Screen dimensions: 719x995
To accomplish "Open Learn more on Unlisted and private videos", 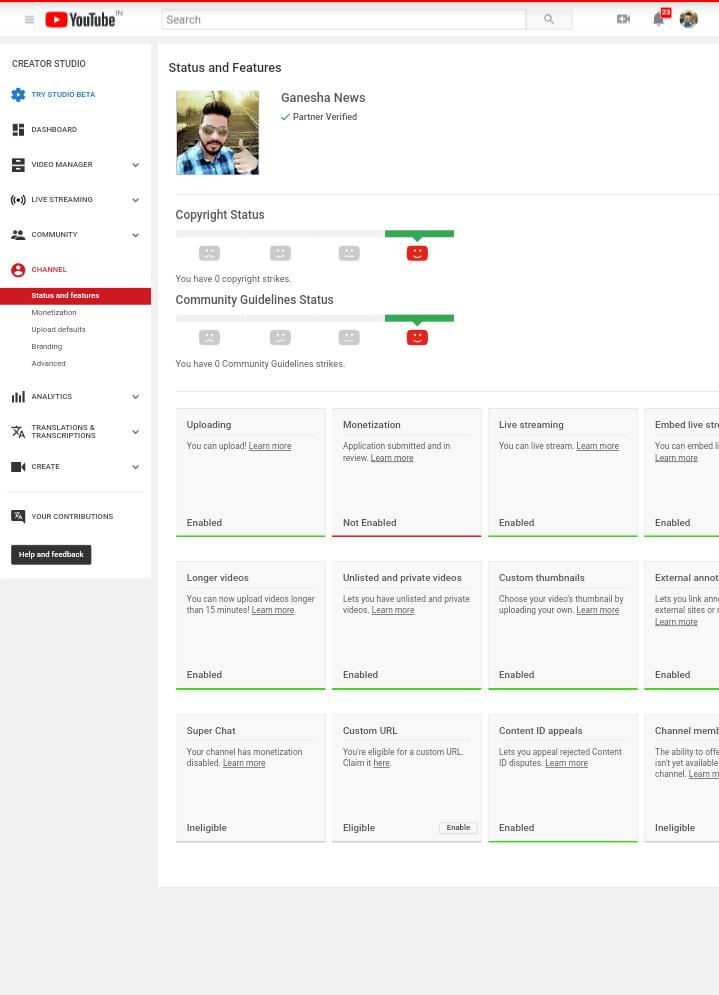I will point(393,610).
